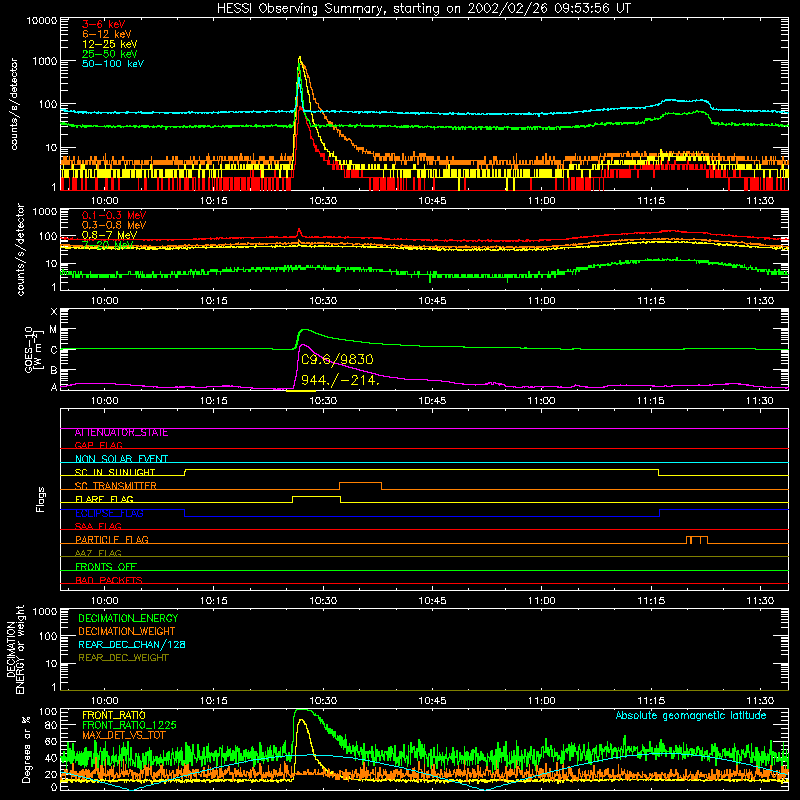Click the DECIMATION_WEIGHT legend label
The image size is (800, 800).
point(127,632)
